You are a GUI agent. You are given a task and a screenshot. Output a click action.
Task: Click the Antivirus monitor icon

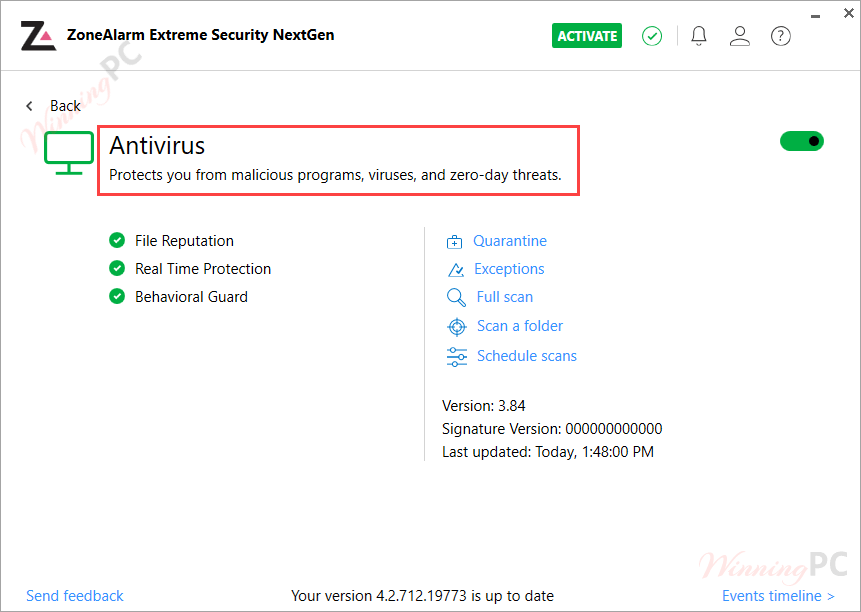[69, 152]
